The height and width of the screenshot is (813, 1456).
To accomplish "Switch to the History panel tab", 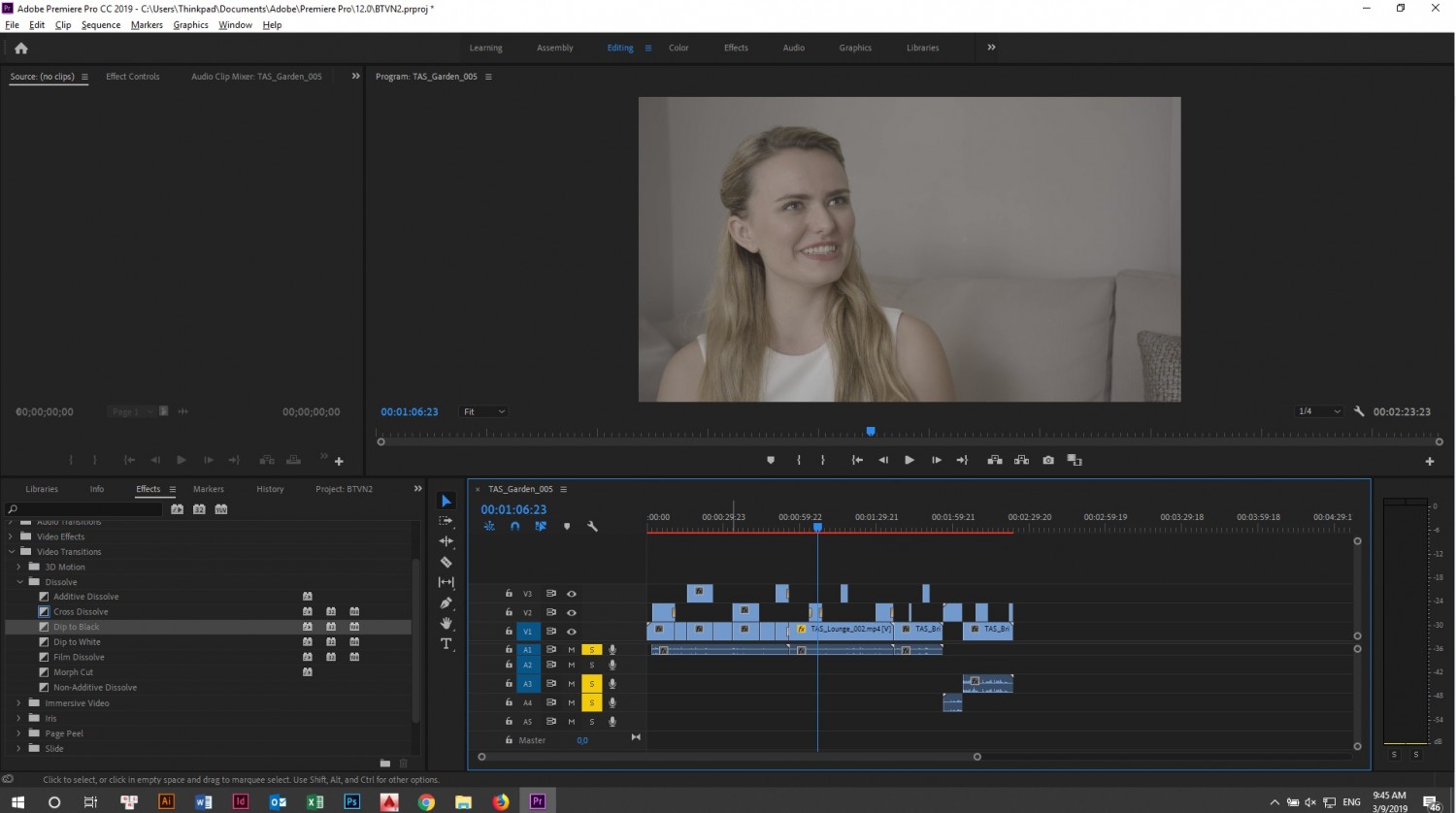I will [270, 489].
